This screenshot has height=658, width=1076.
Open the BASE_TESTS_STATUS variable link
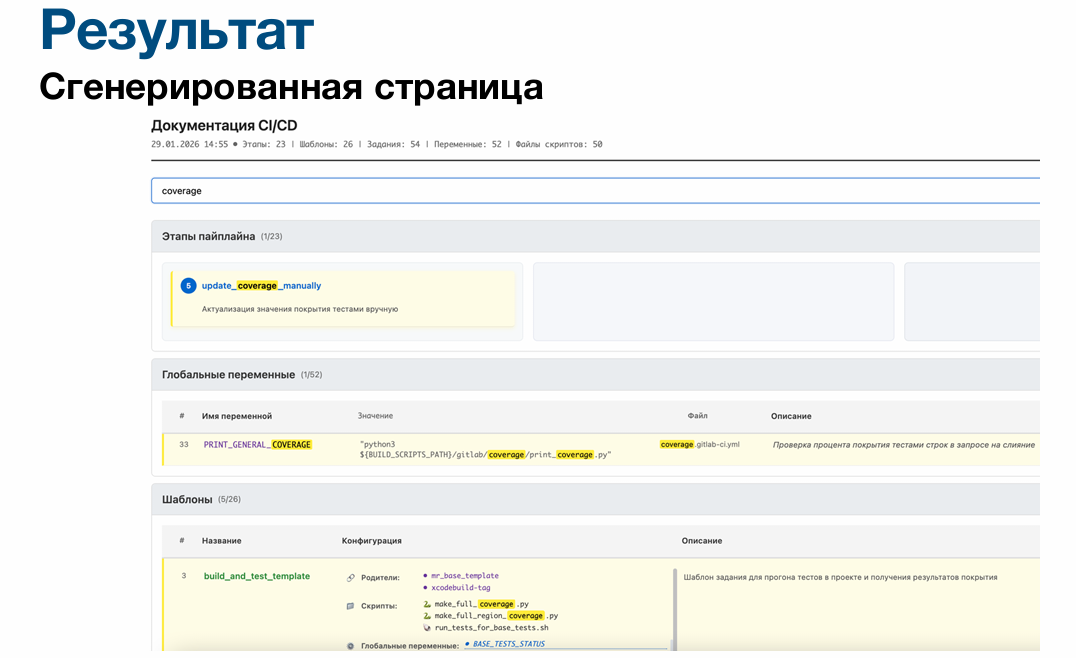coord(508,644)
